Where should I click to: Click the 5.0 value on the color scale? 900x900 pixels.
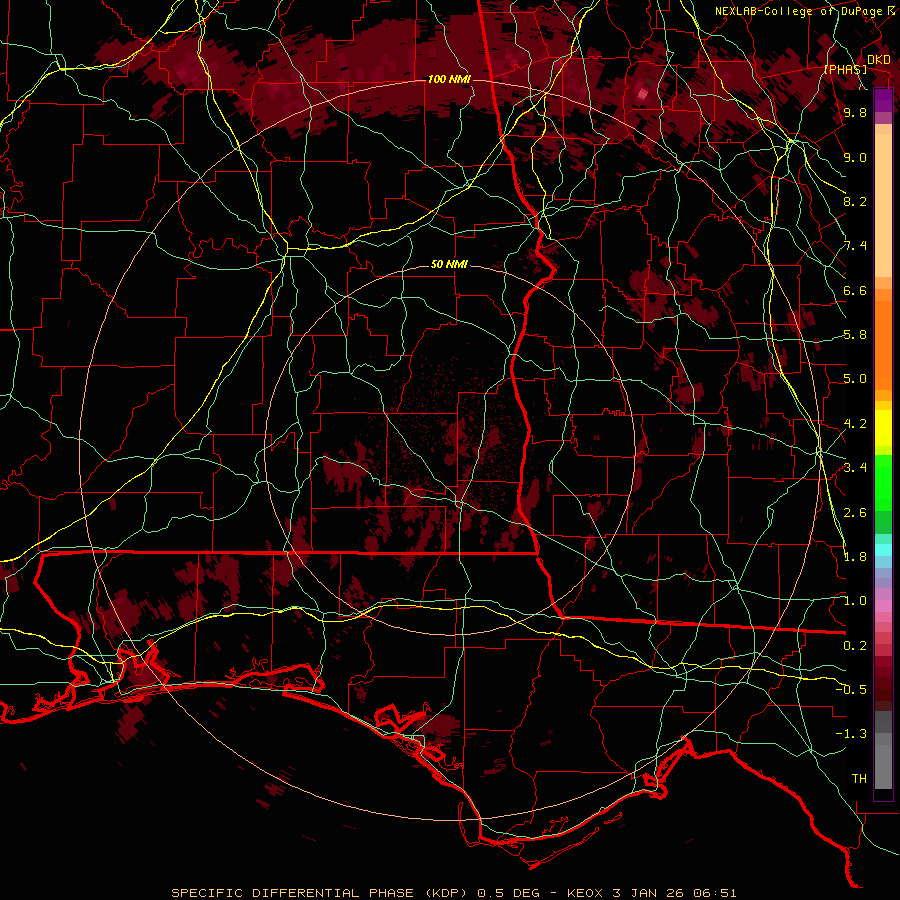tap(855, 379)
